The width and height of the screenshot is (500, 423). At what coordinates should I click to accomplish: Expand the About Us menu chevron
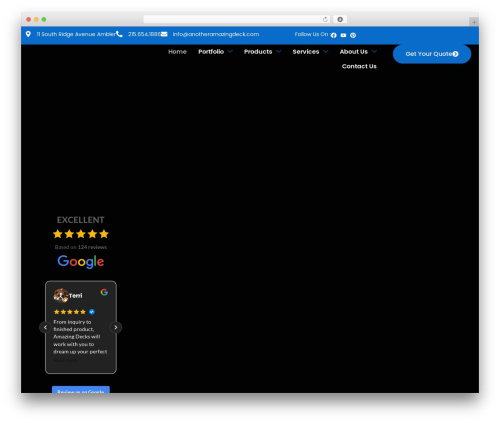374,51
